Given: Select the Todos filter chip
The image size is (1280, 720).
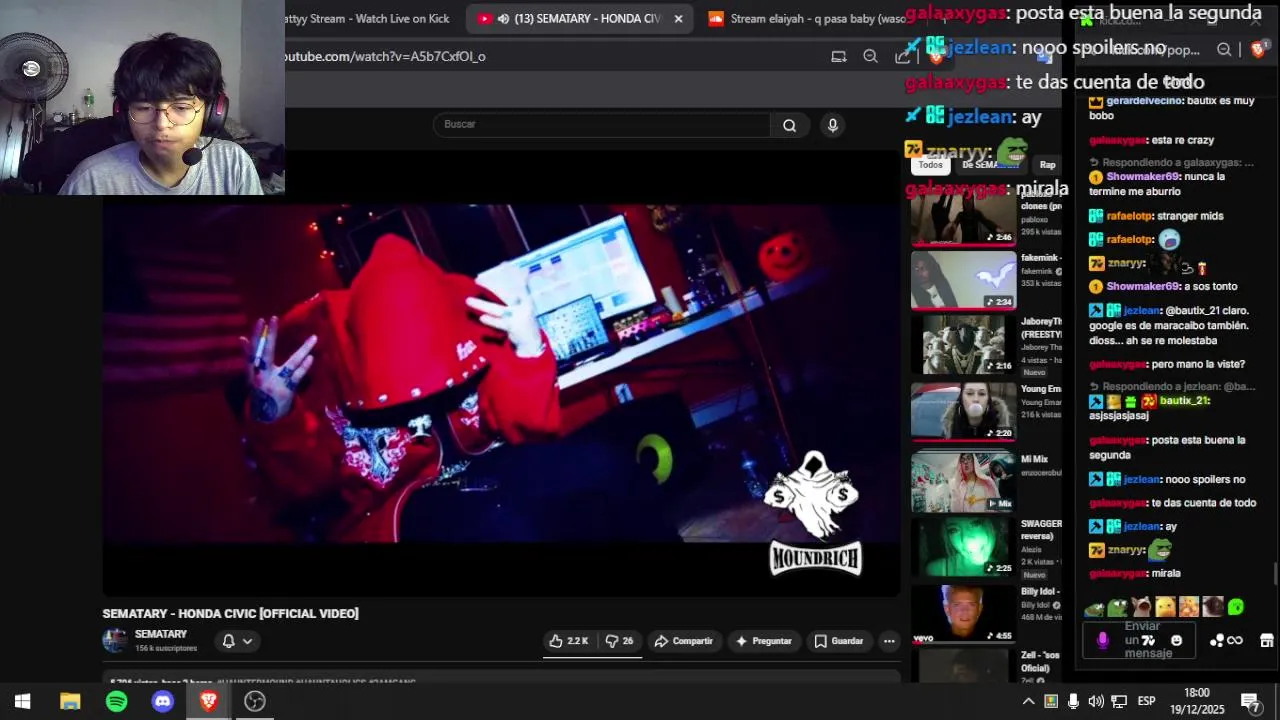Looking at the screenshot, I should click(930, 165).
